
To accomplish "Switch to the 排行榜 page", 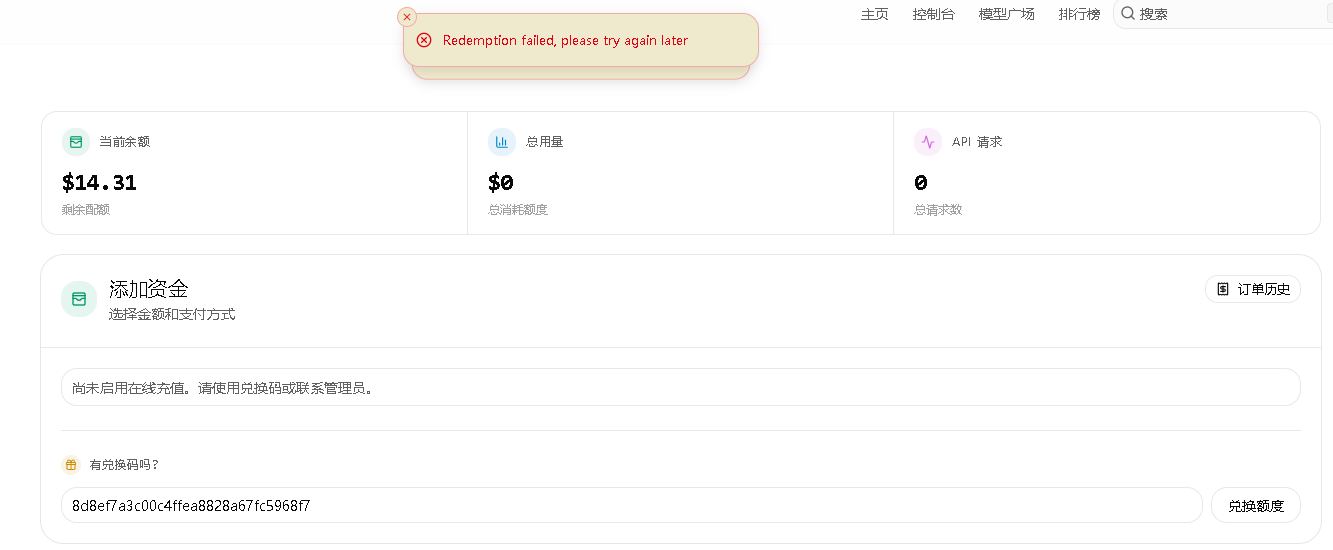I will pos(1079,14).
